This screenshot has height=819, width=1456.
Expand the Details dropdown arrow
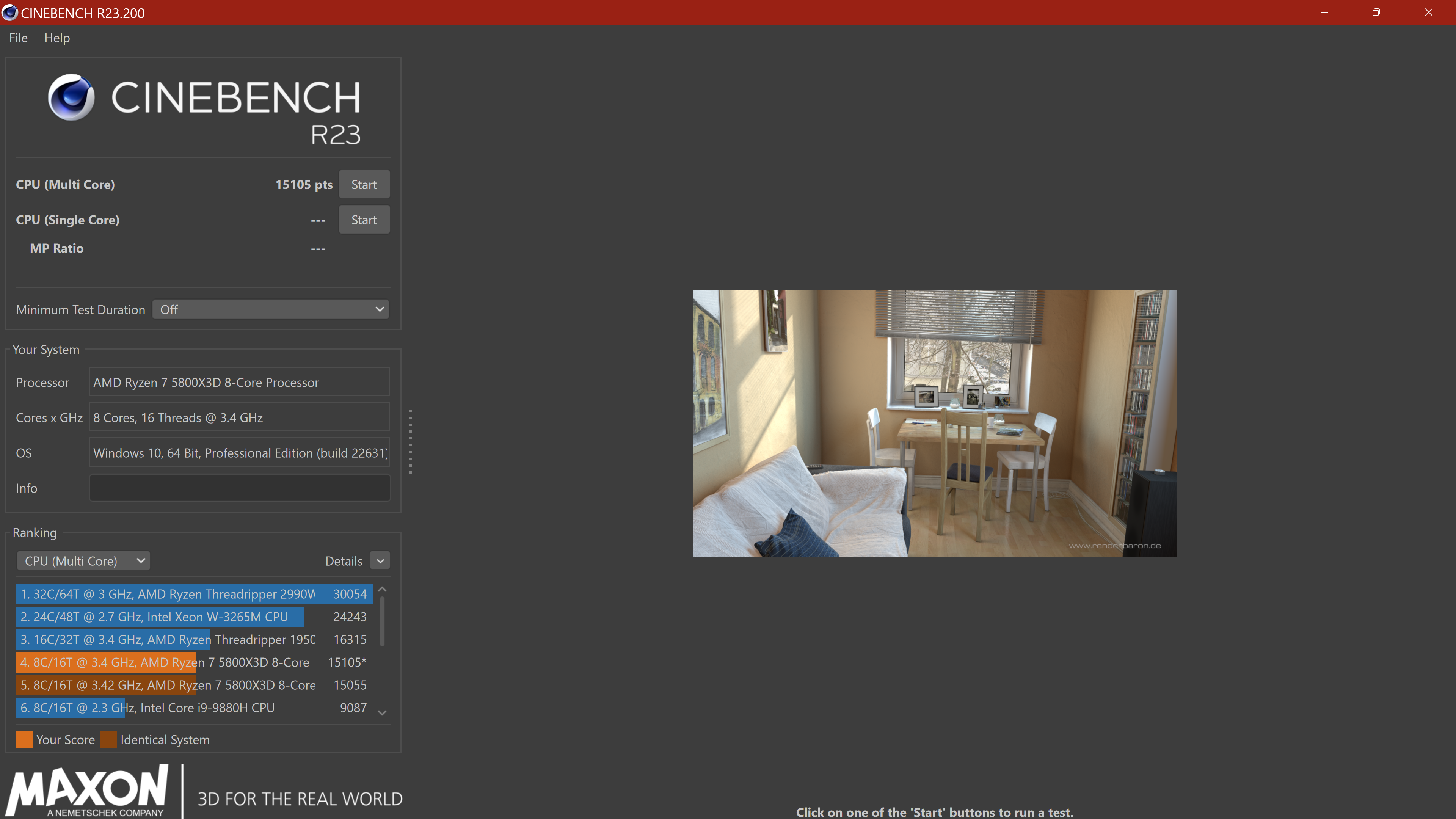tap(380, 561)
